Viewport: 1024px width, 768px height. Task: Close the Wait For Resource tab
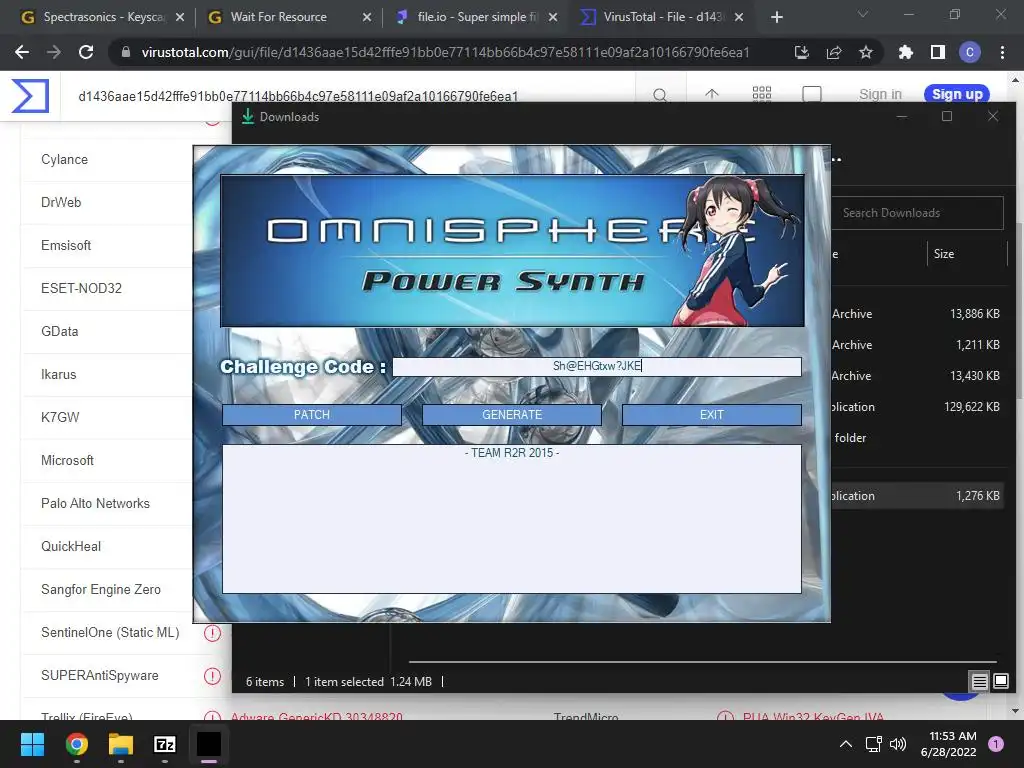click(x=366, y=17)
